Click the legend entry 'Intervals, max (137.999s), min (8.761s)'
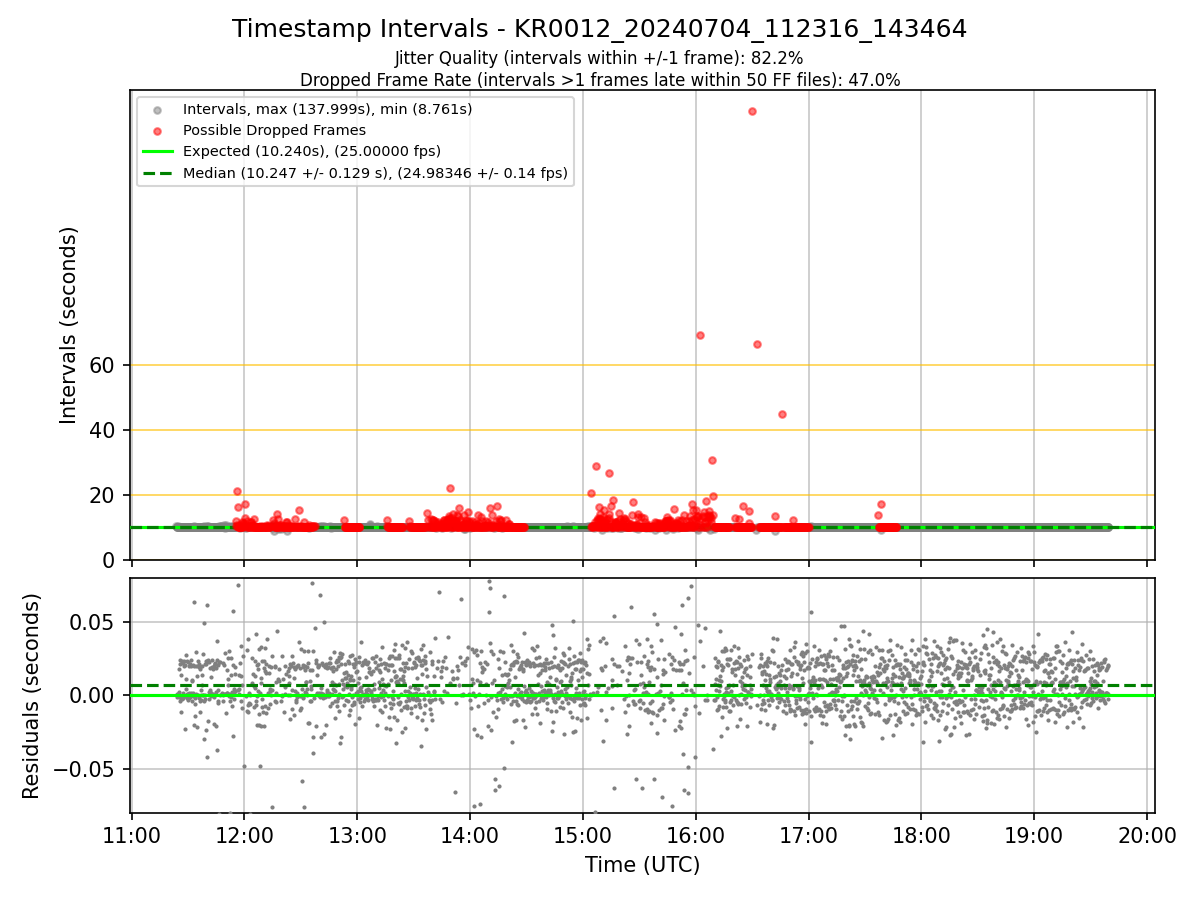This screenshot has width=1200, height=900. 327,108
